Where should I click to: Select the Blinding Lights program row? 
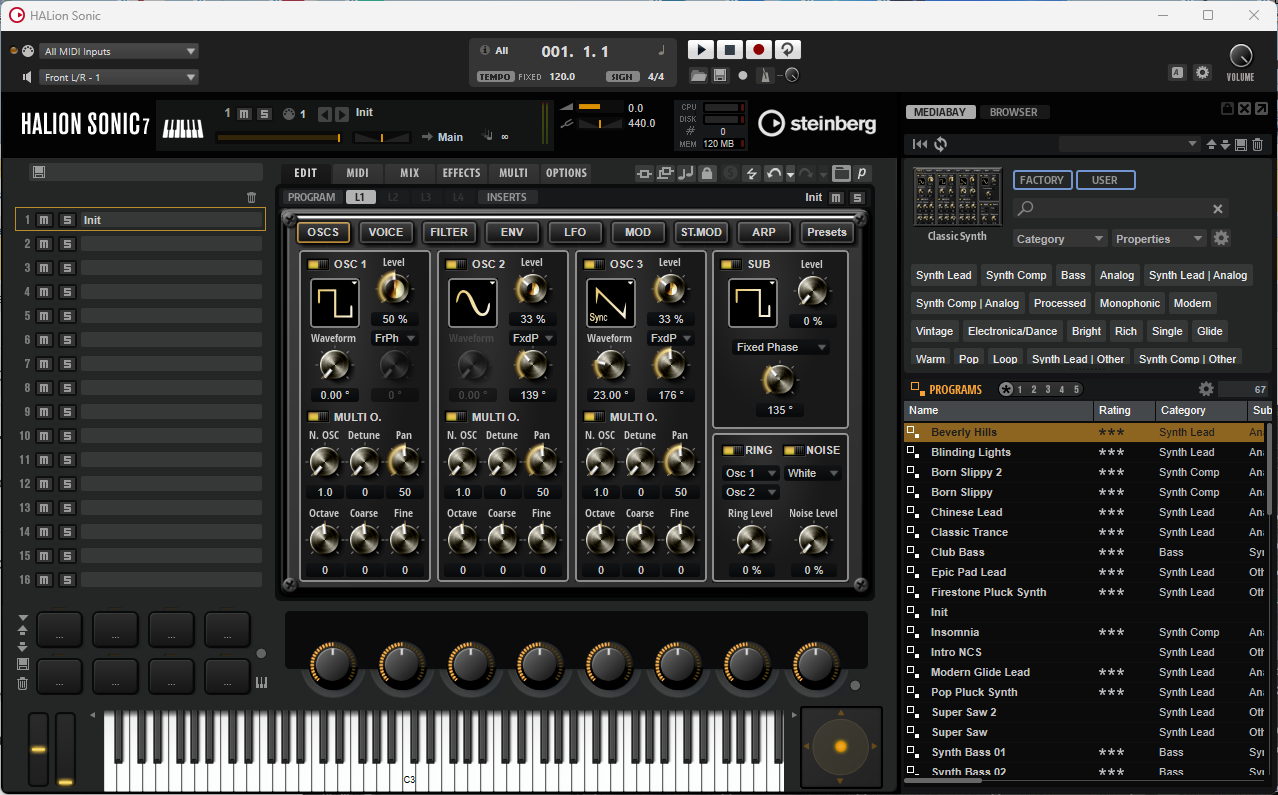pos(1086,452)
